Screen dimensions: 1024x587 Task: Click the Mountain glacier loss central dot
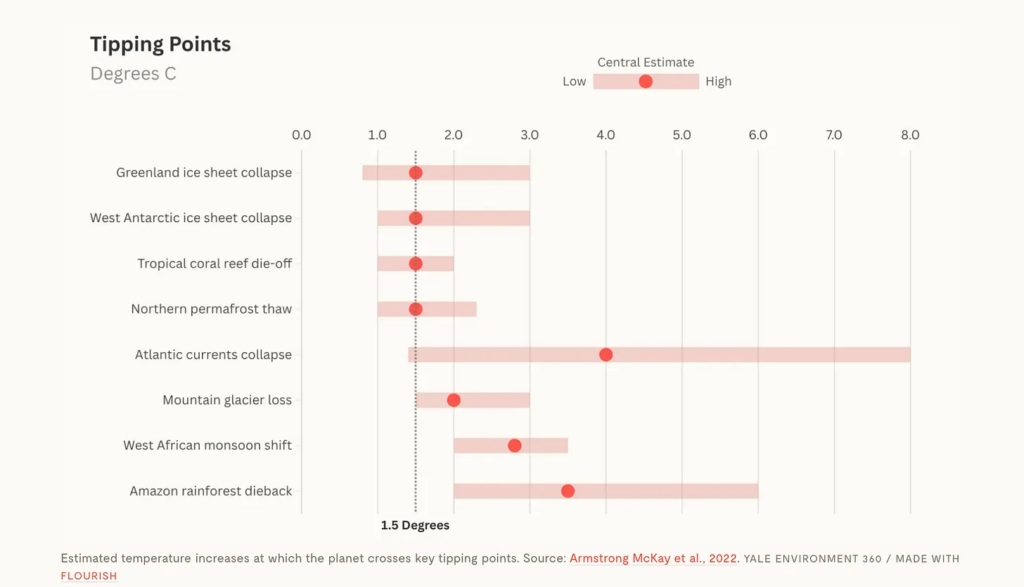[x=454, y=400]
